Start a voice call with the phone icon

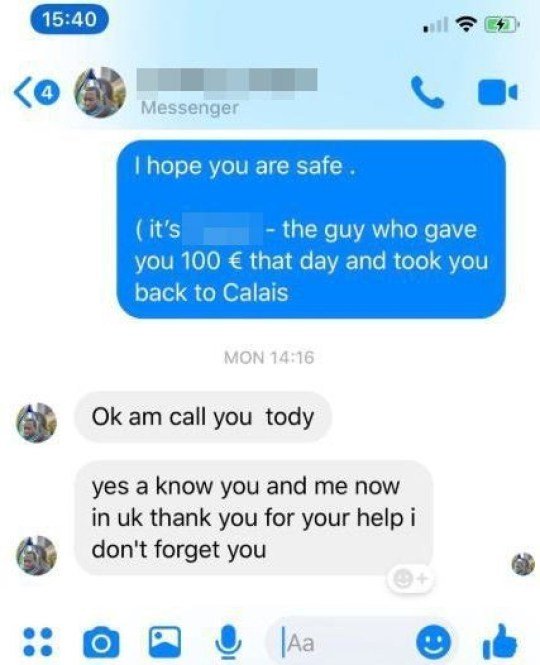(x=428, y=92)
